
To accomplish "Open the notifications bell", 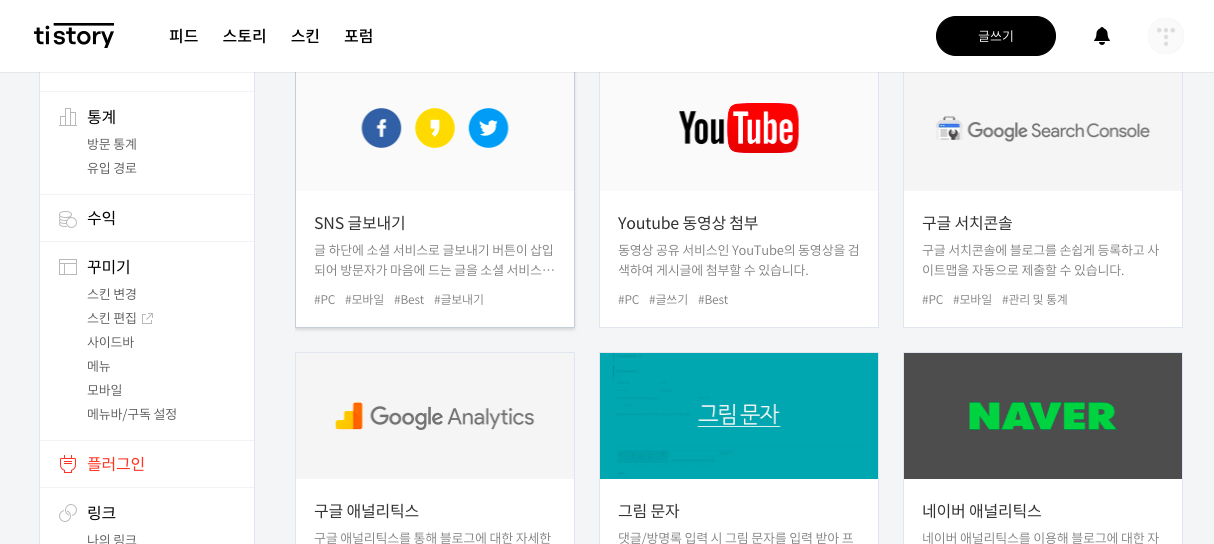I will coord(1102,36).
